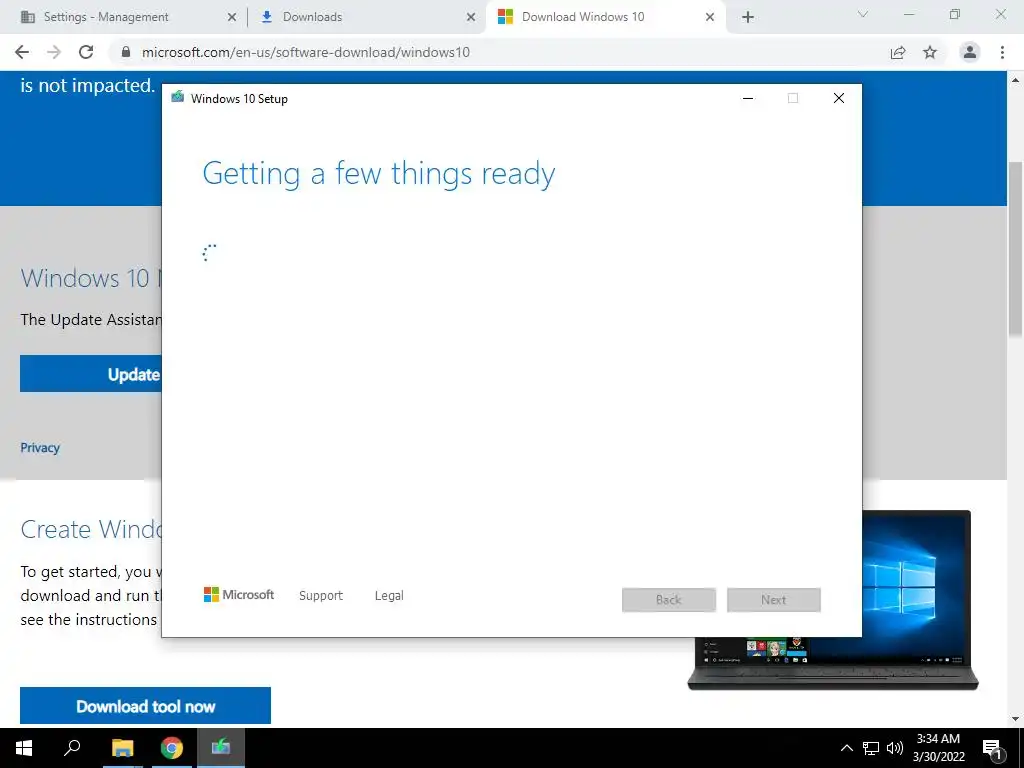This screenshot has height=768, width=1024.
Task: Click the Next button in Setup
Action: click(774, 600)
